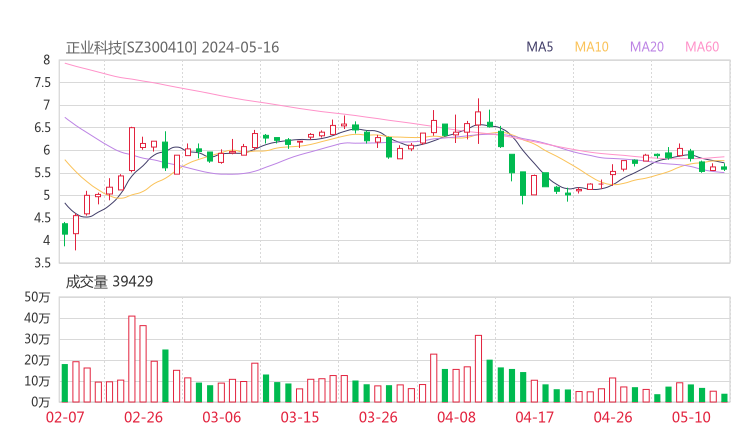Click the 05-10 date axis label
This screenshot has width=740, height=440.
pyautogui.click(x=691, y=417)
